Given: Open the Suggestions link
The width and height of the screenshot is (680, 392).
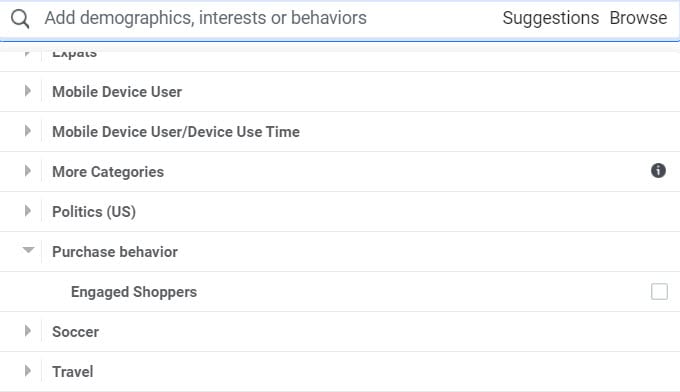Looking at the screenshot, I should coord(550,18).
